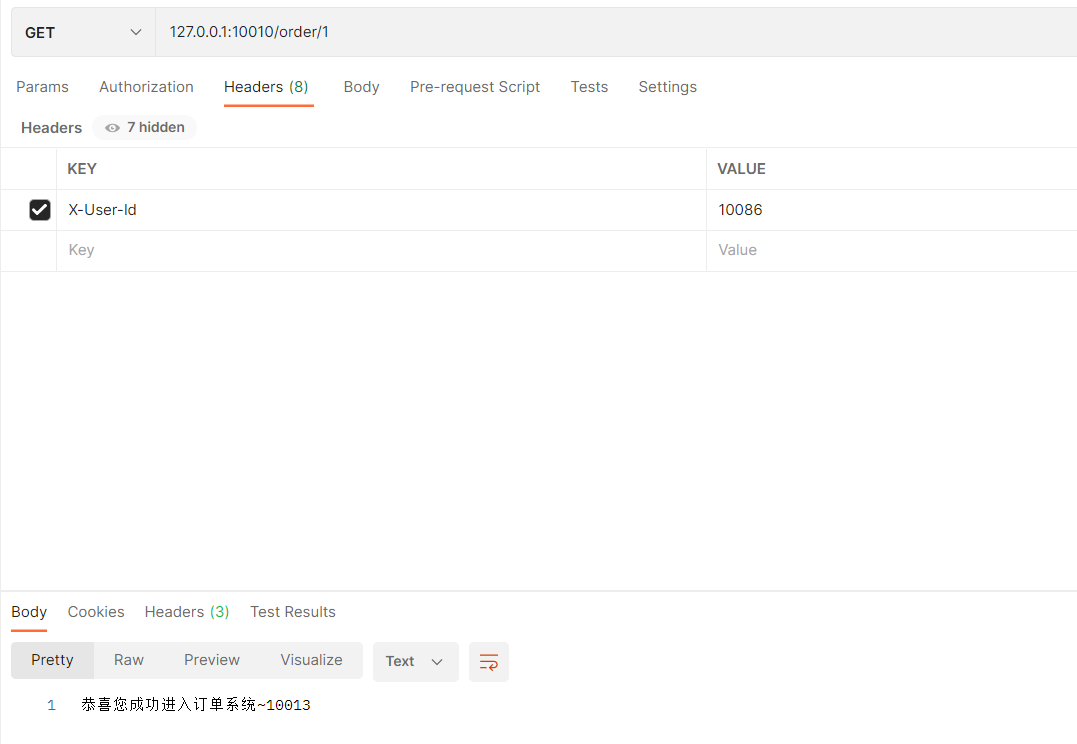Click the VALUE column header
Viewport: 1077px width, 744px height.
(741, 169)
